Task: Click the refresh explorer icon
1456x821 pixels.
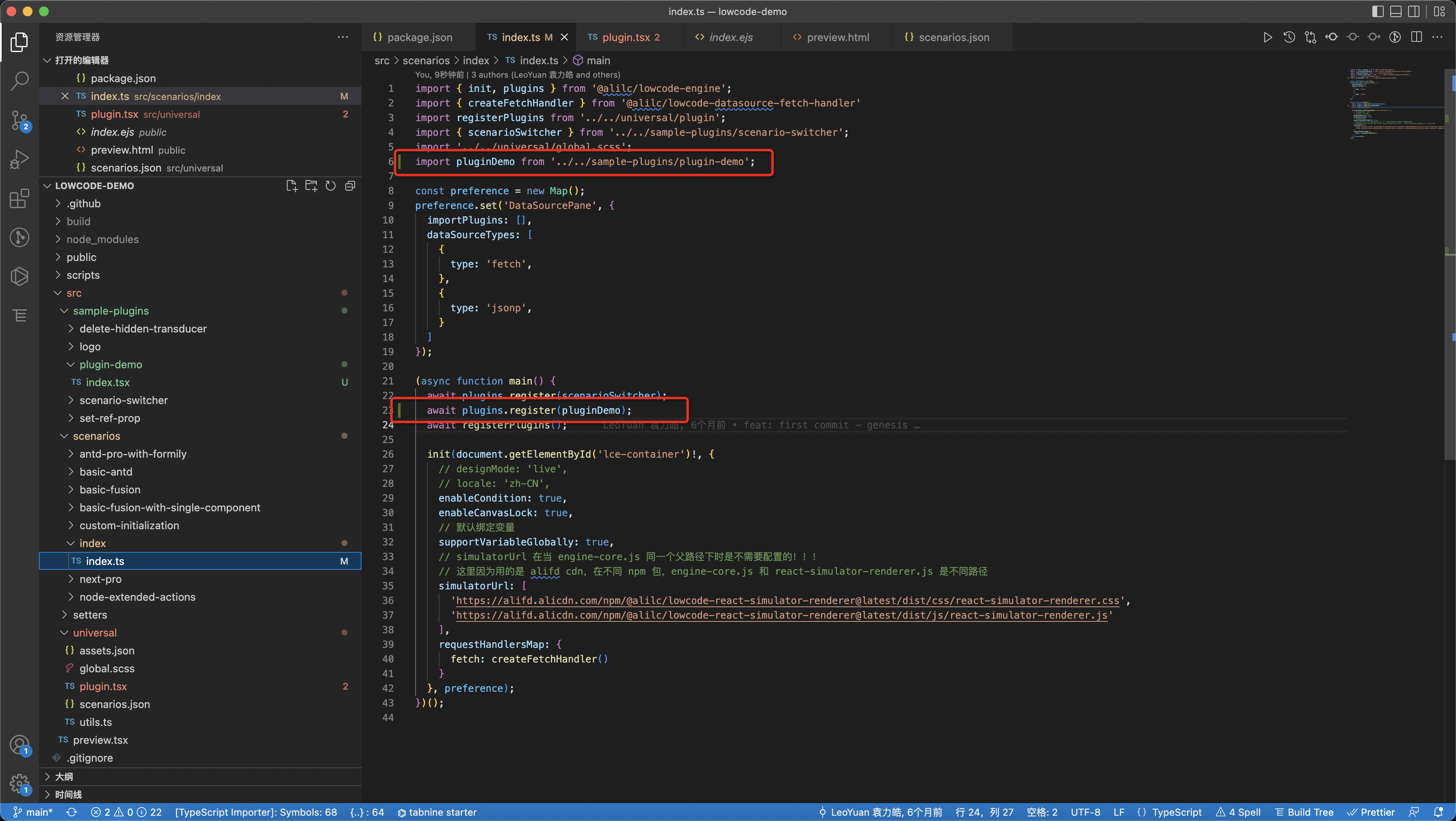Action: coord(331,186)
